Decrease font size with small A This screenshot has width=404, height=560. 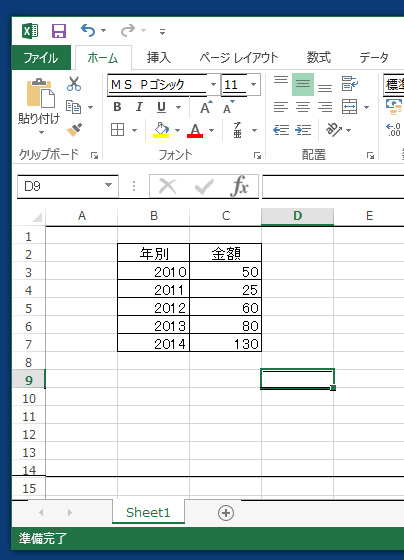point(229,107)
